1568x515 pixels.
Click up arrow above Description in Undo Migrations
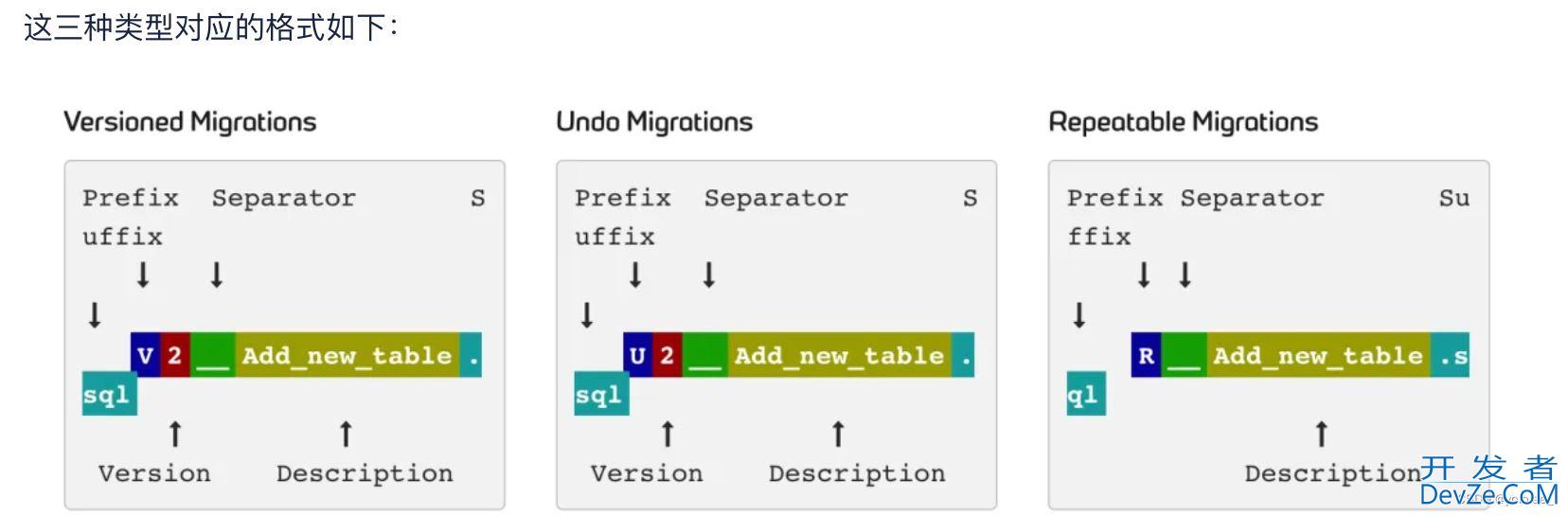[x=838, y=435]
